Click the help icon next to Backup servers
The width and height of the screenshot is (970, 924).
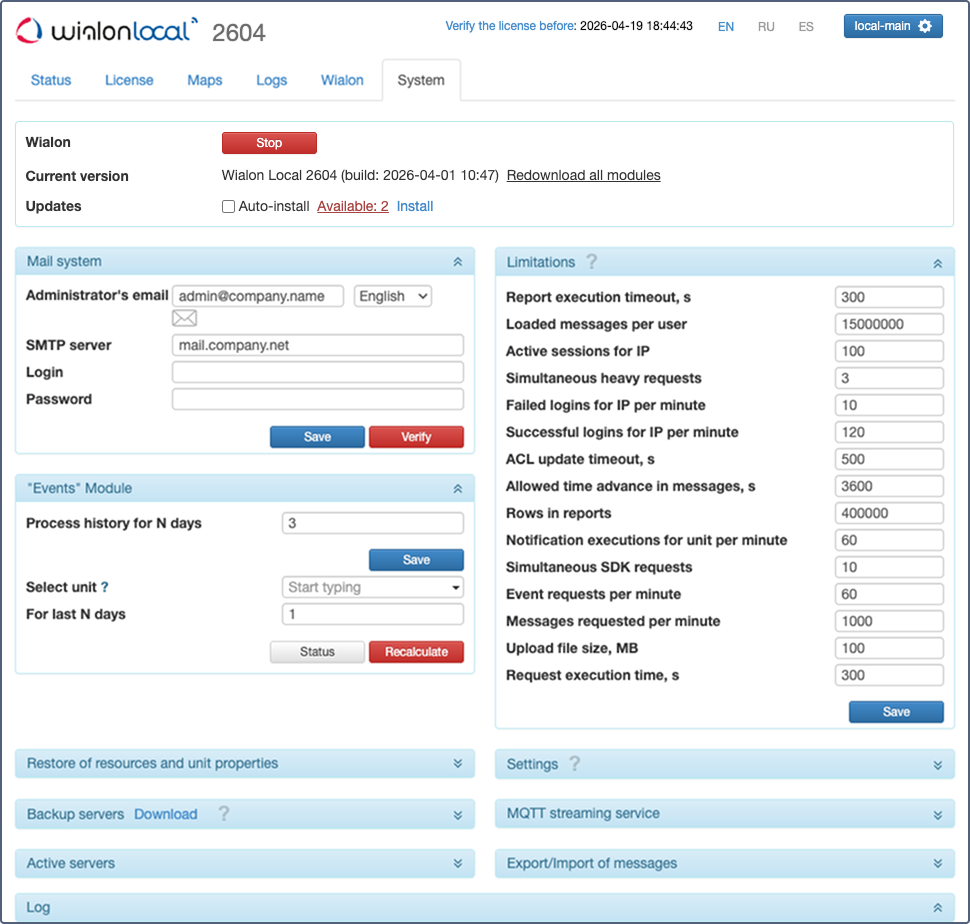[224, 814]
